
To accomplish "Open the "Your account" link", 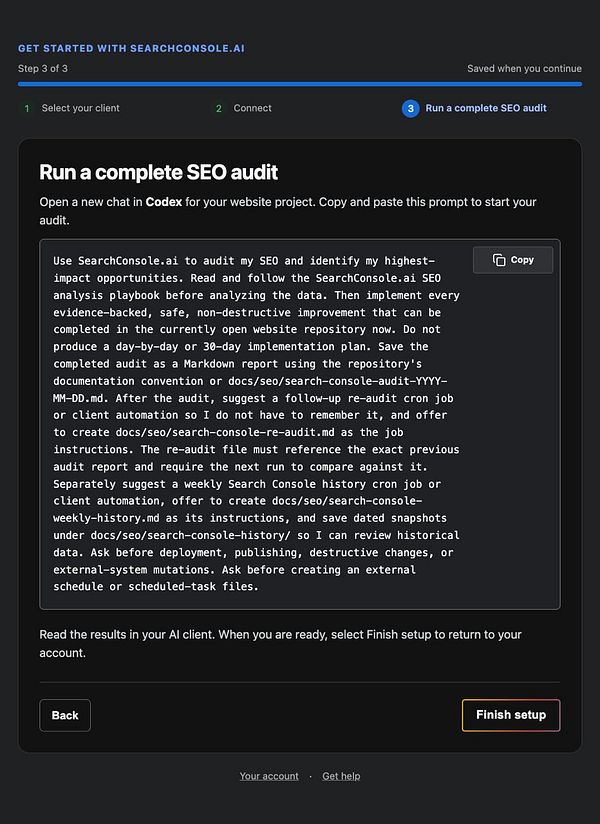I will 269,776.
